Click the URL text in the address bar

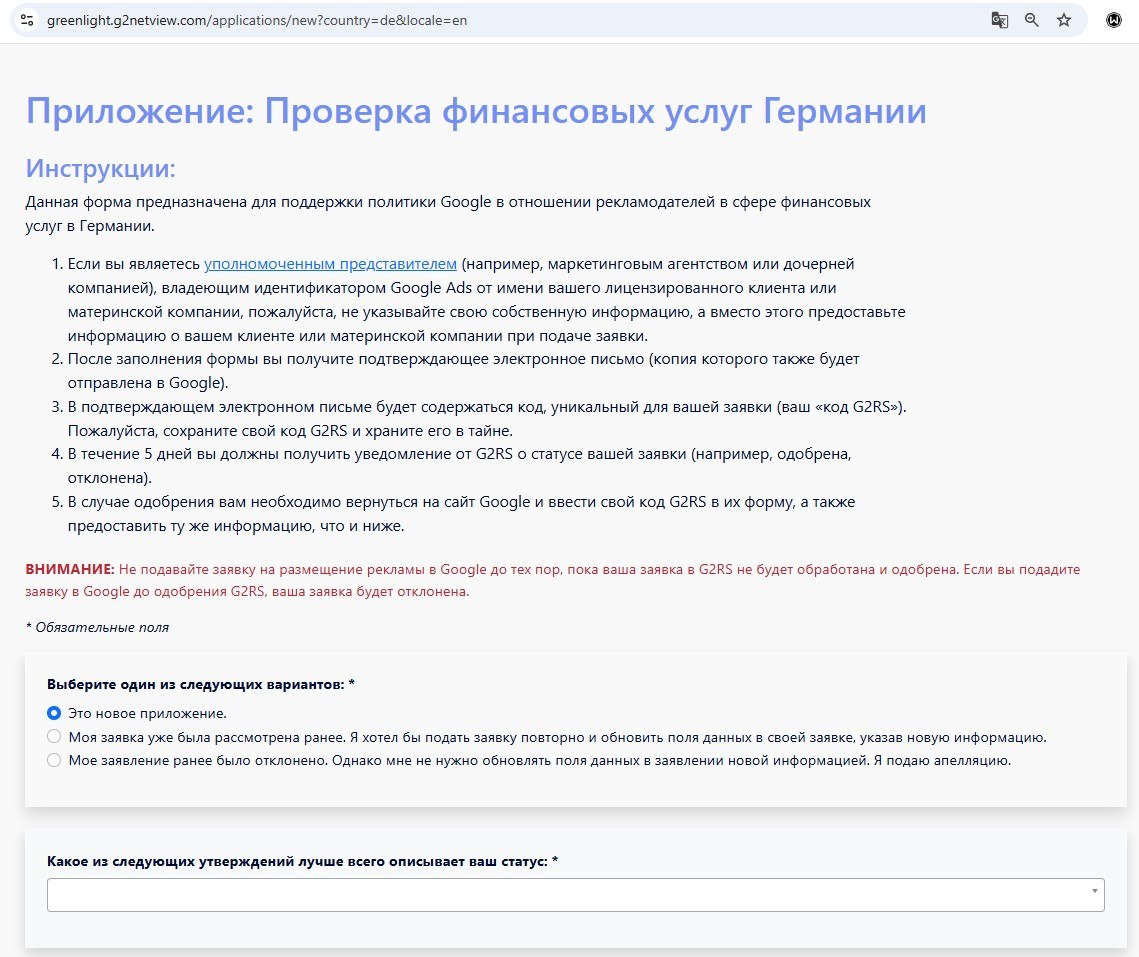tap(257, 20)
